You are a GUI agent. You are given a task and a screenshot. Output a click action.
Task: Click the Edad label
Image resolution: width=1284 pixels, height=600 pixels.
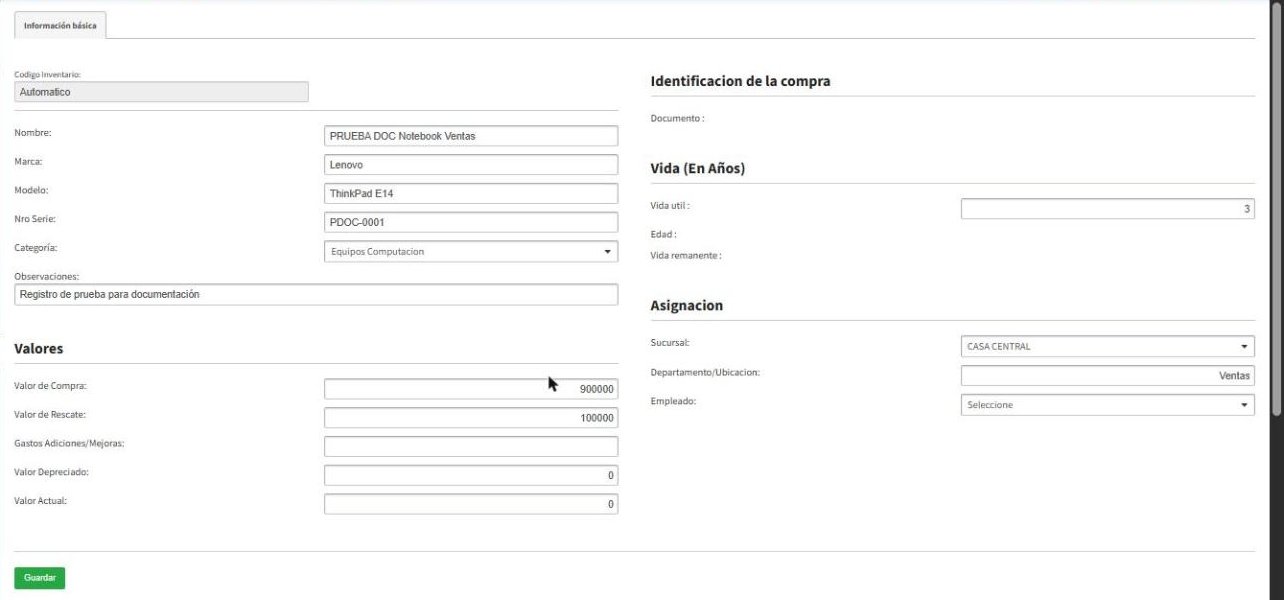point(663,235)
